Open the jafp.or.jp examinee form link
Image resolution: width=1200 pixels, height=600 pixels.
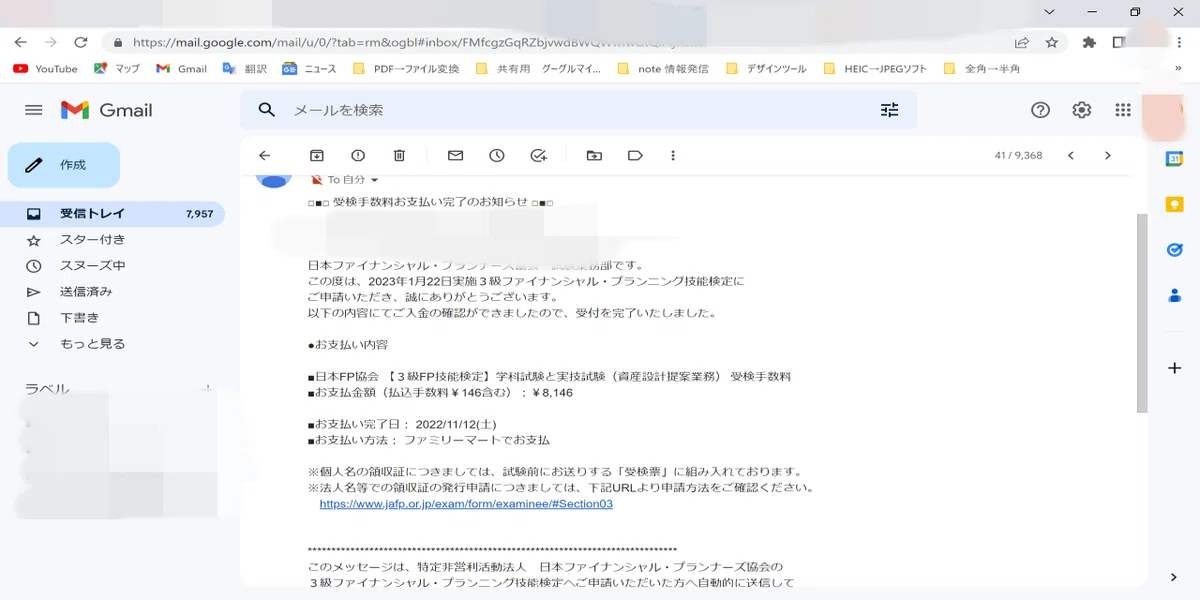[x=466, y=504]
